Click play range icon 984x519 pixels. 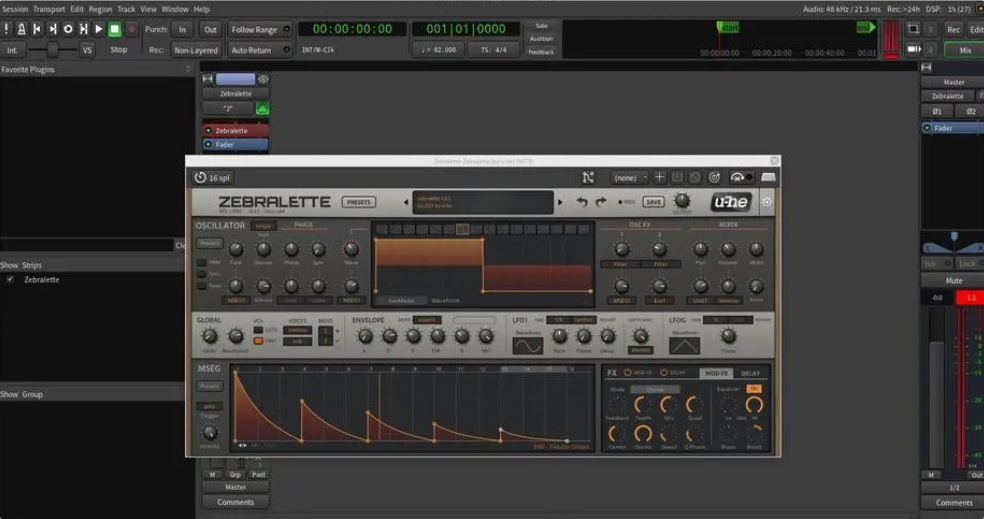[x=83, y=29]
